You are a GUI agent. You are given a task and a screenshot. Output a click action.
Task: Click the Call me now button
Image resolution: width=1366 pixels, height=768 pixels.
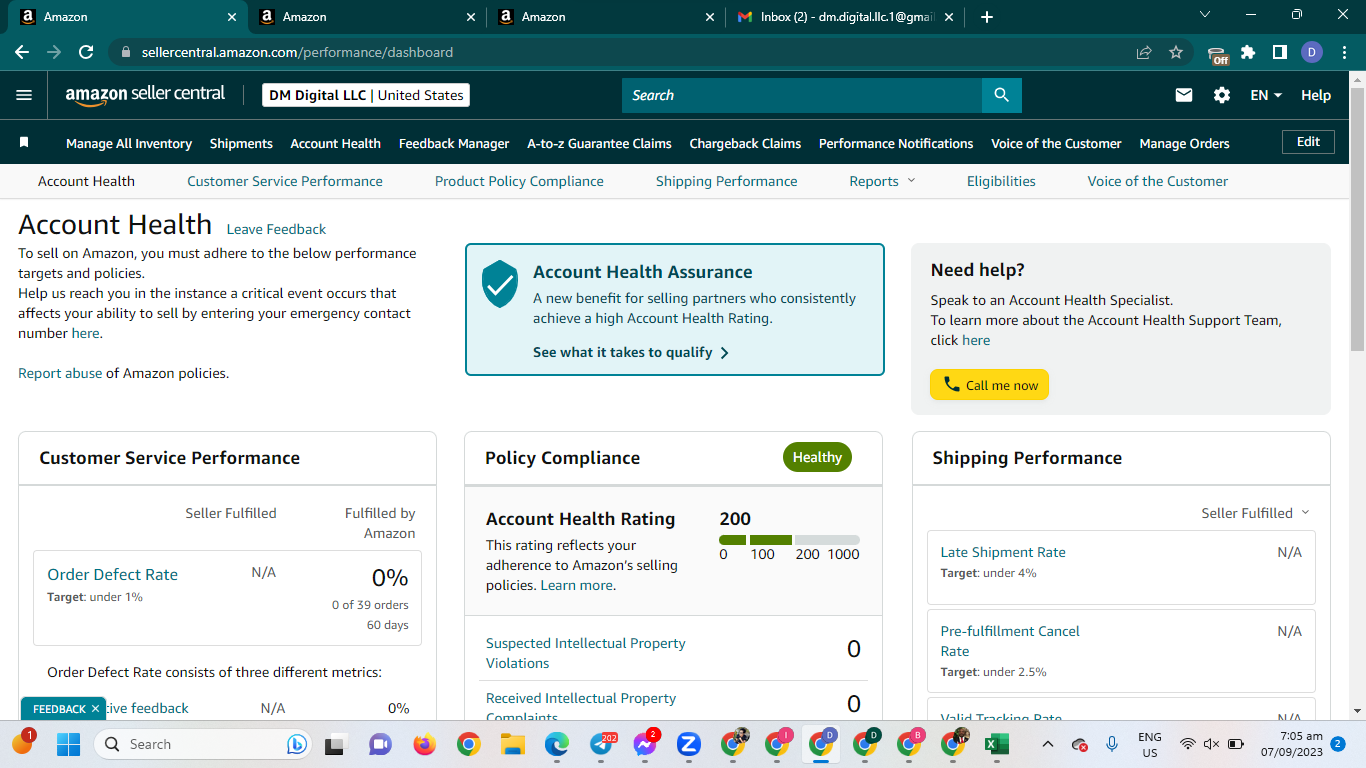[989, 385]
